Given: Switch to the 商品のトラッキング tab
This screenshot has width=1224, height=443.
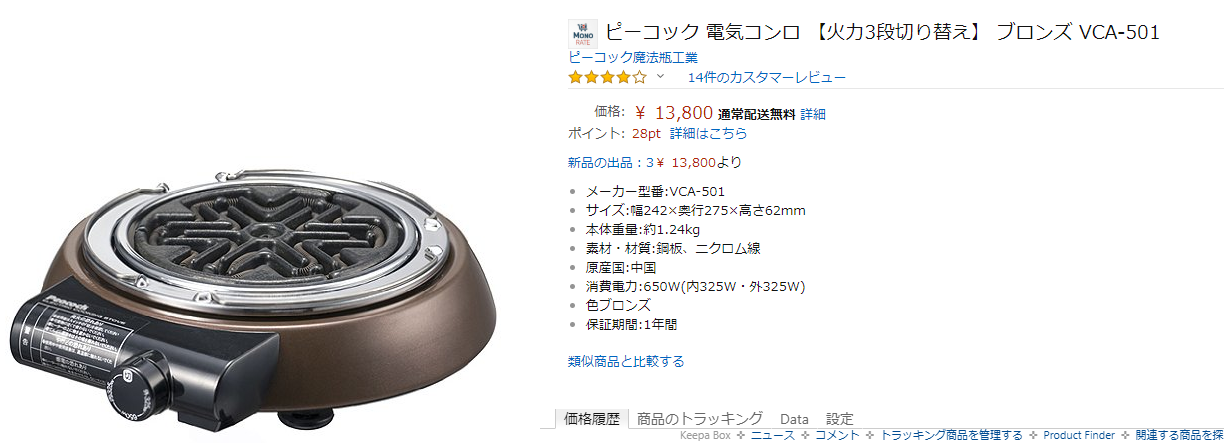Looking at the screenshot, I should (x=700, y=419).
